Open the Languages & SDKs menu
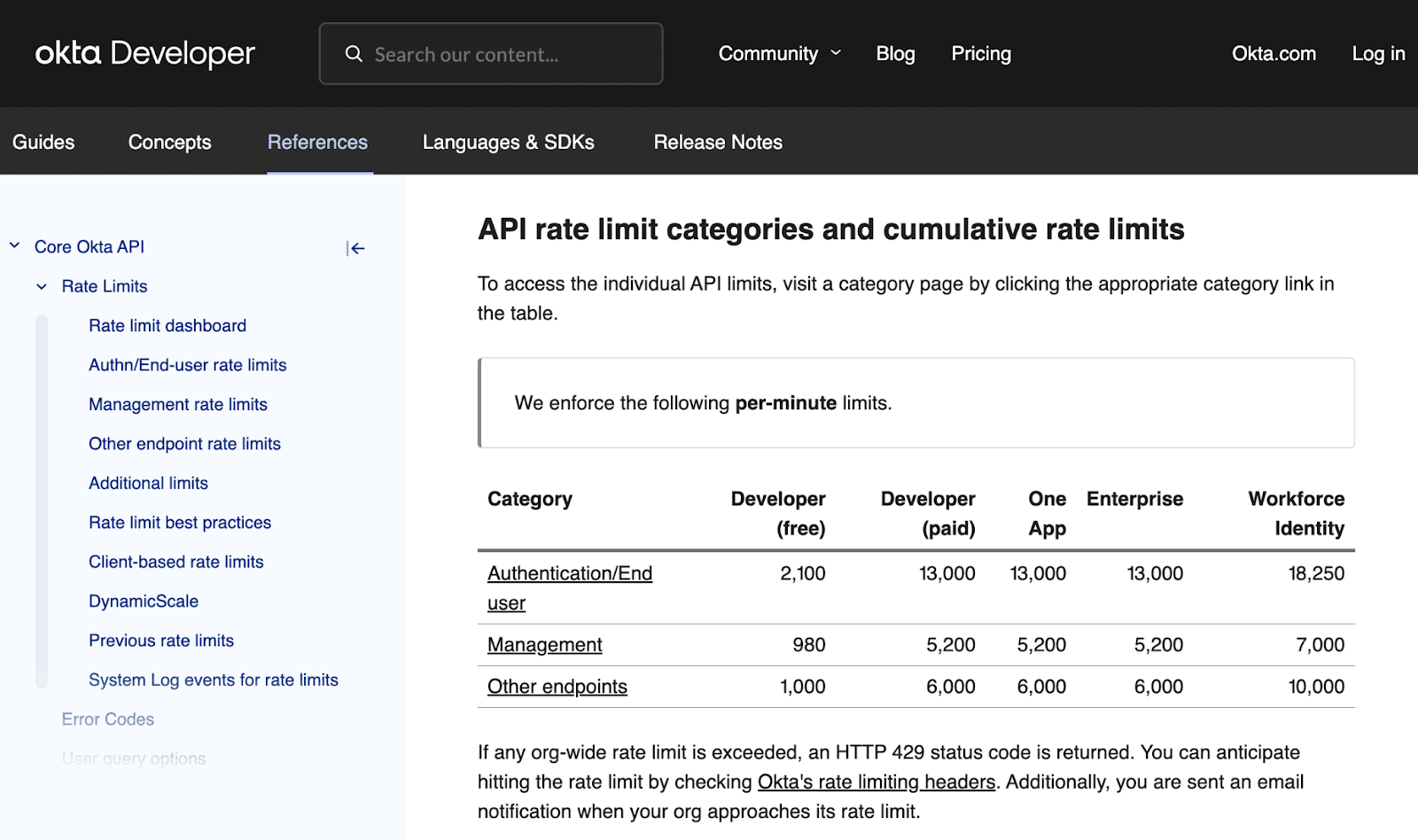Image resolution: width=1418 pixels, height=840 pixels. (x=508, y=142)
